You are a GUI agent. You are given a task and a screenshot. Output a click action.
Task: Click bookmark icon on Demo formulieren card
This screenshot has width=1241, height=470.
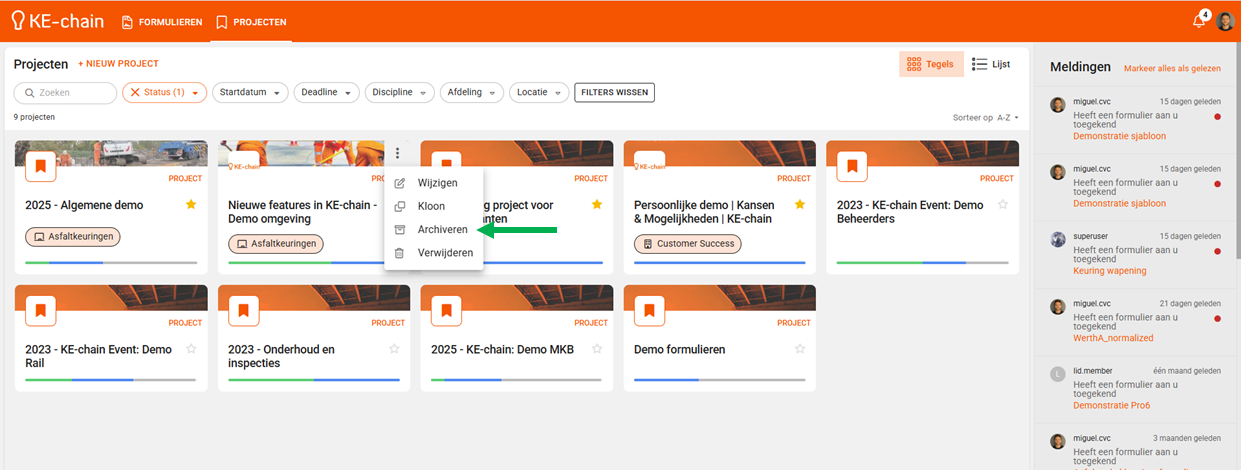tap(650, 311)
